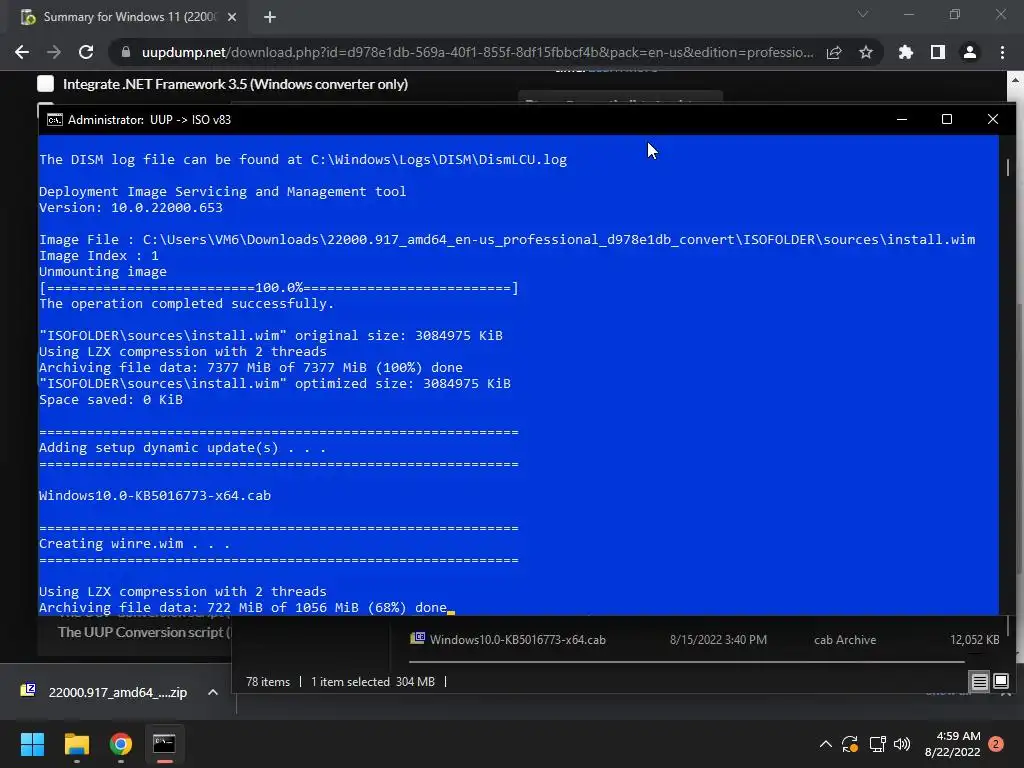Click the console line "Creating winre.wim . . ."
1024x768 pixels.
[x=134, y=543]
